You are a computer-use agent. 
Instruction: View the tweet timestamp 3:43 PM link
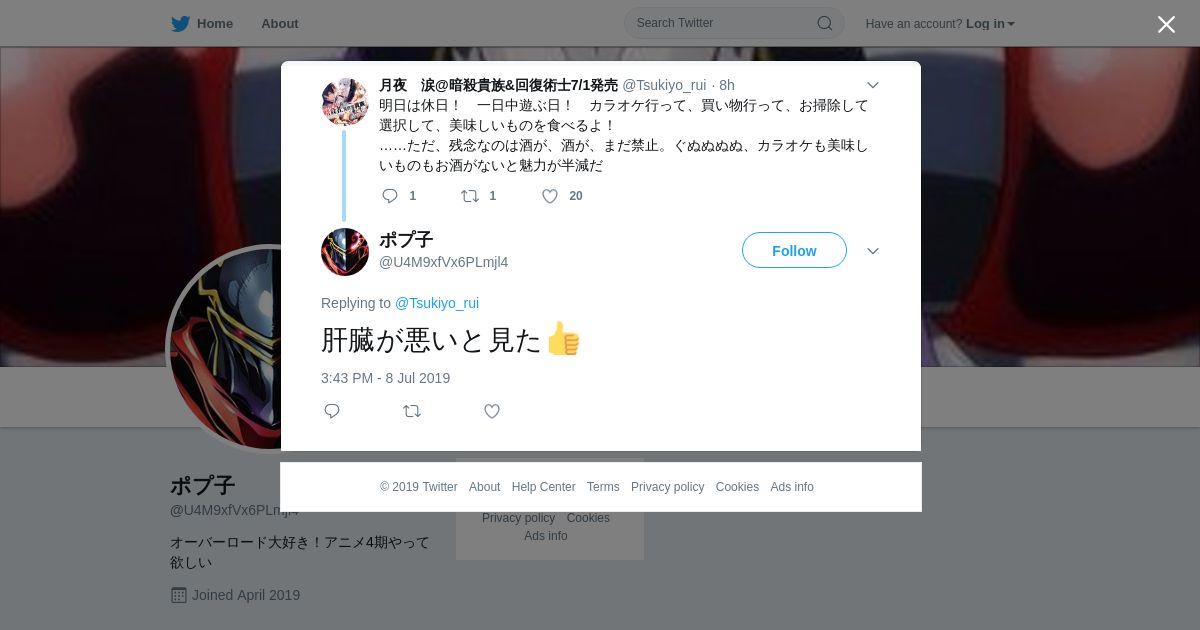point(386,378)
